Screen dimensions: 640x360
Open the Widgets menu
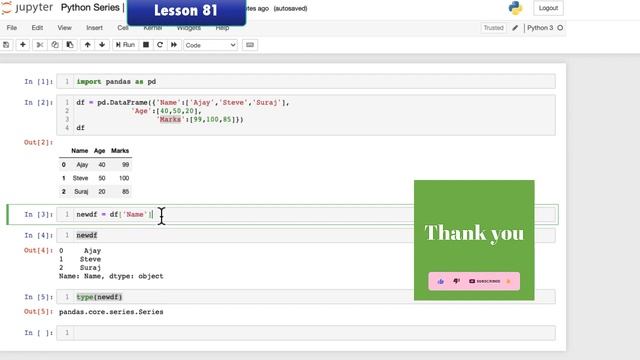189,28
